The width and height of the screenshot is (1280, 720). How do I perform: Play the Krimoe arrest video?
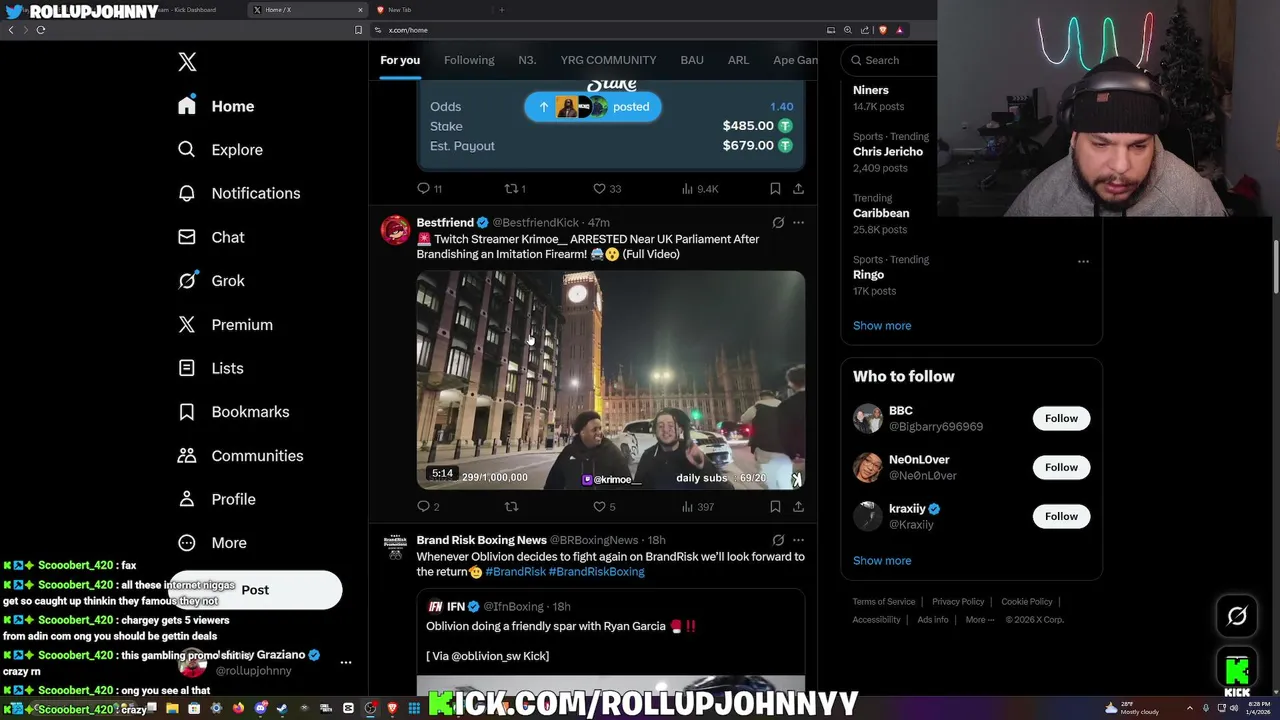point(610,380)
